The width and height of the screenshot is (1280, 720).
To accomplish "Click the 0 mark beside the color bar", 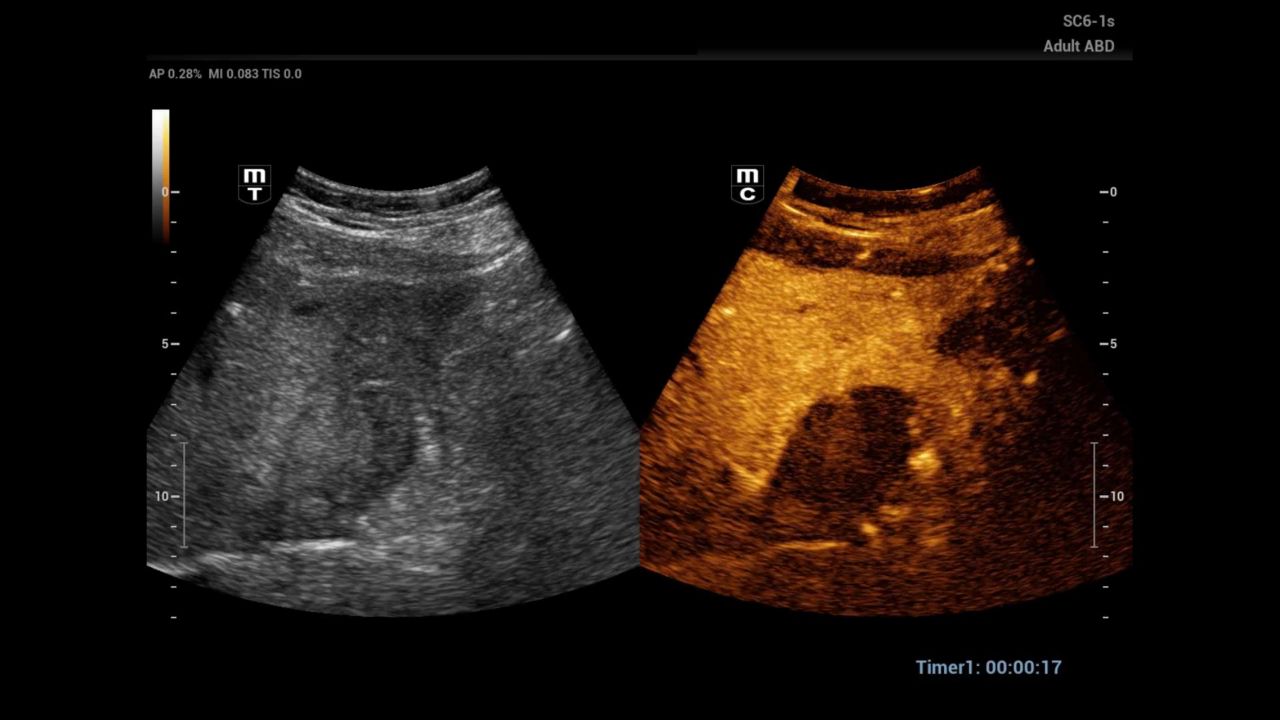I will [x=165, y=192].
